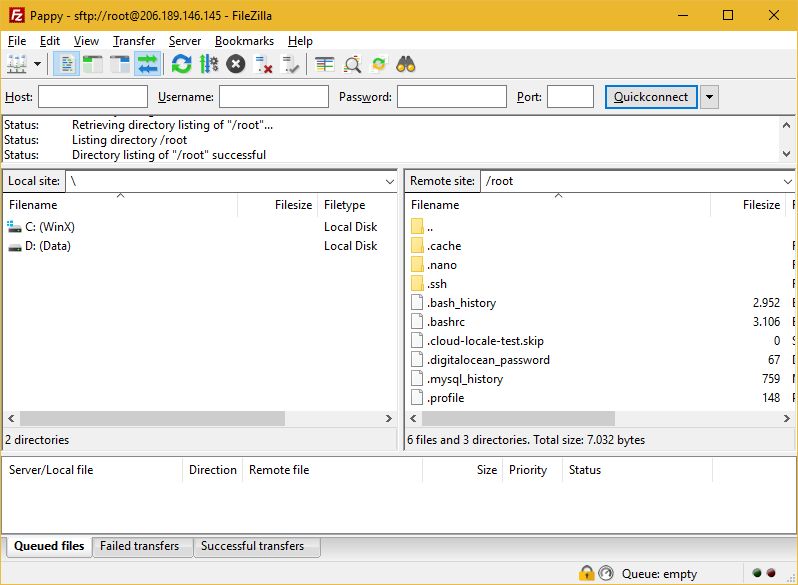The height and width of the screenshot is (585, 798).
Task: Open the Quickconnect history dropdown
Action: click(x=709, y=97)
